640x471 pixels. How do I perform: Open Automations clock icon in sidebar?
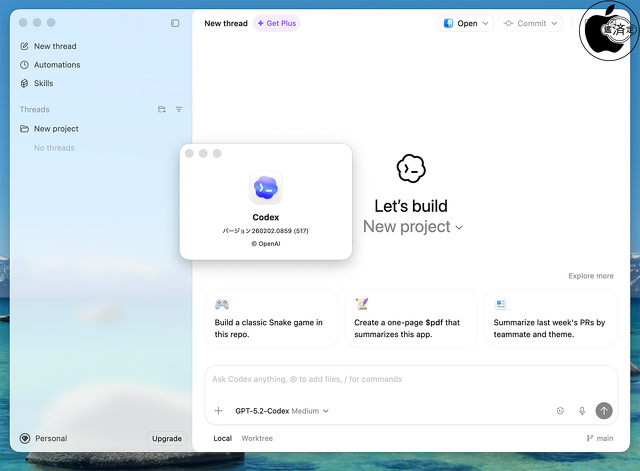click(24, 65)
